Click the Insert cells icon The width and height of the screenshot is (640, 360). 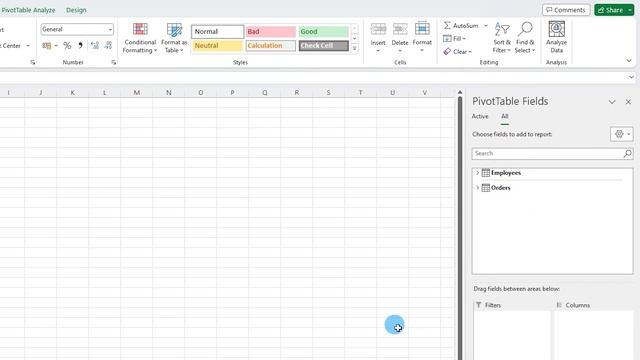378,29
